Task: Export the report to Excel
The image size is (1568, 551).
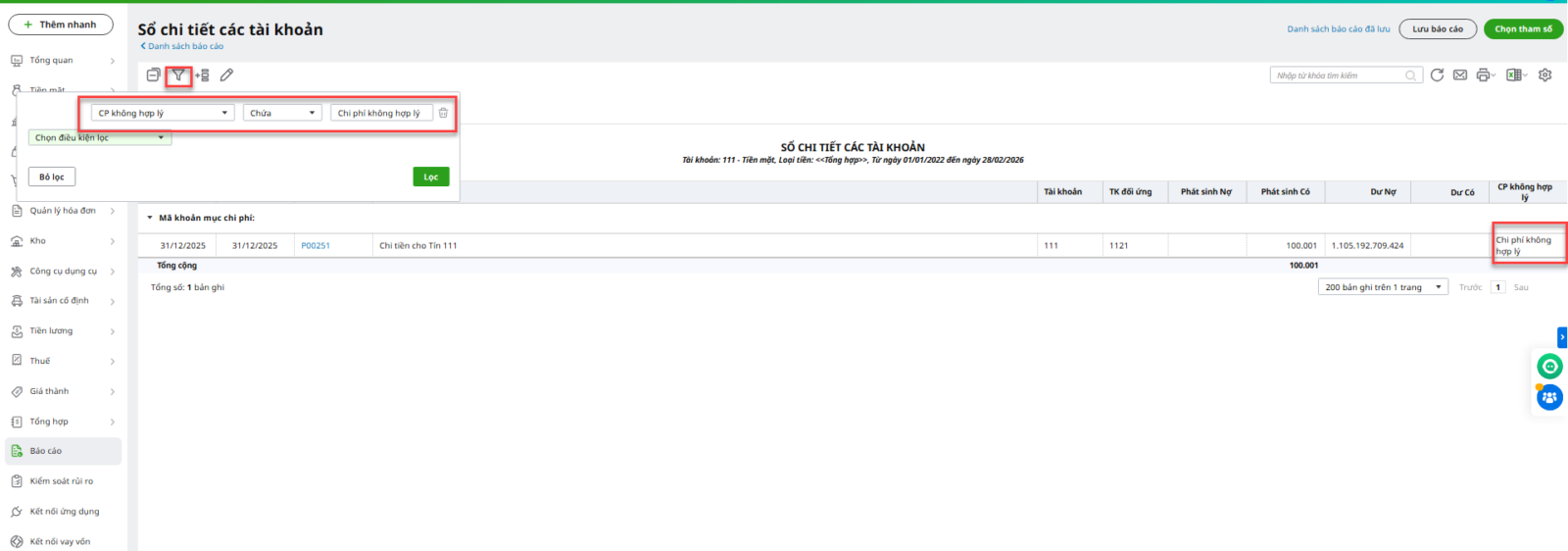Action: click(x=1514, y=75)
